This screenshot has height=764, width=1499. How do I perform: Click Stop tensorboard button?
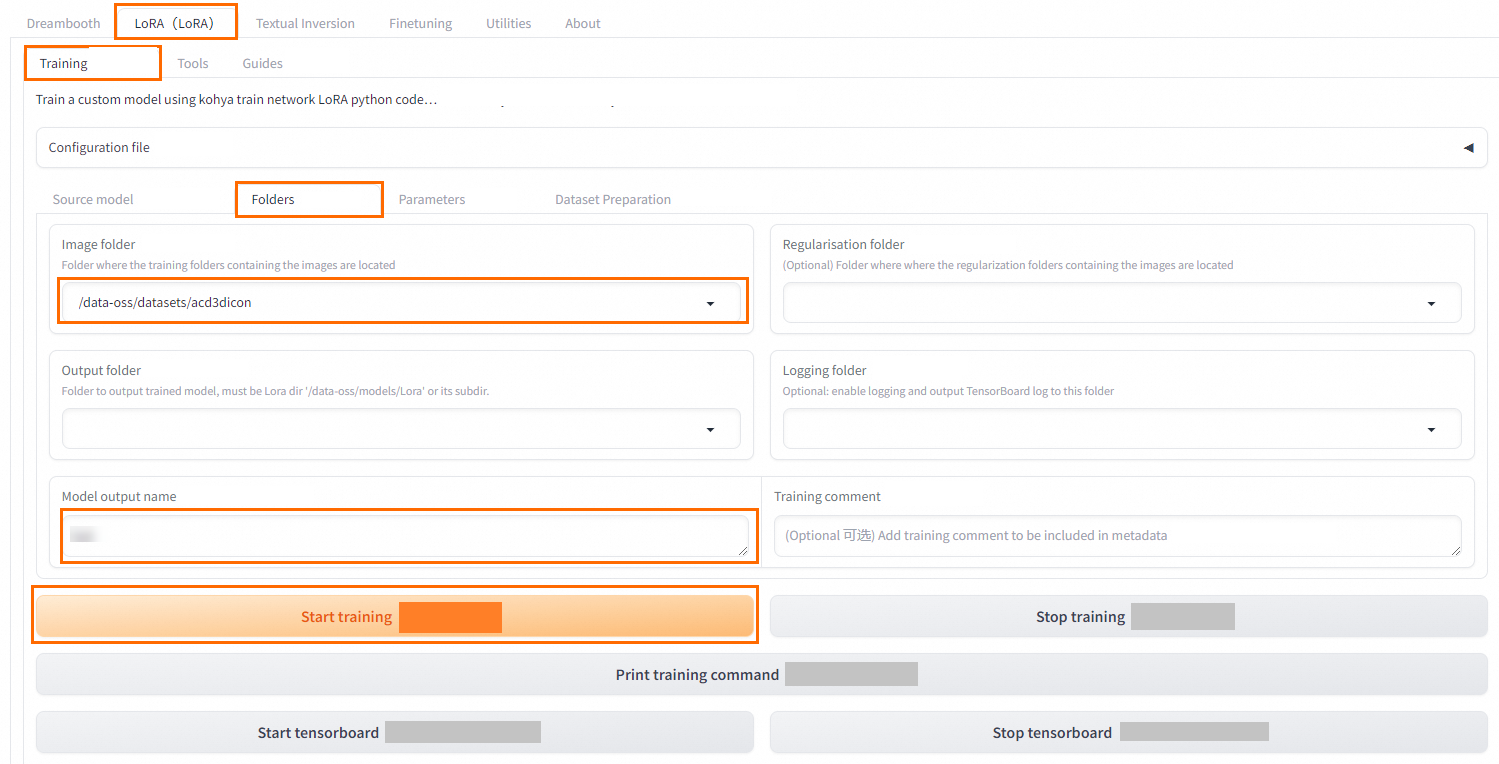[1129, 732]
